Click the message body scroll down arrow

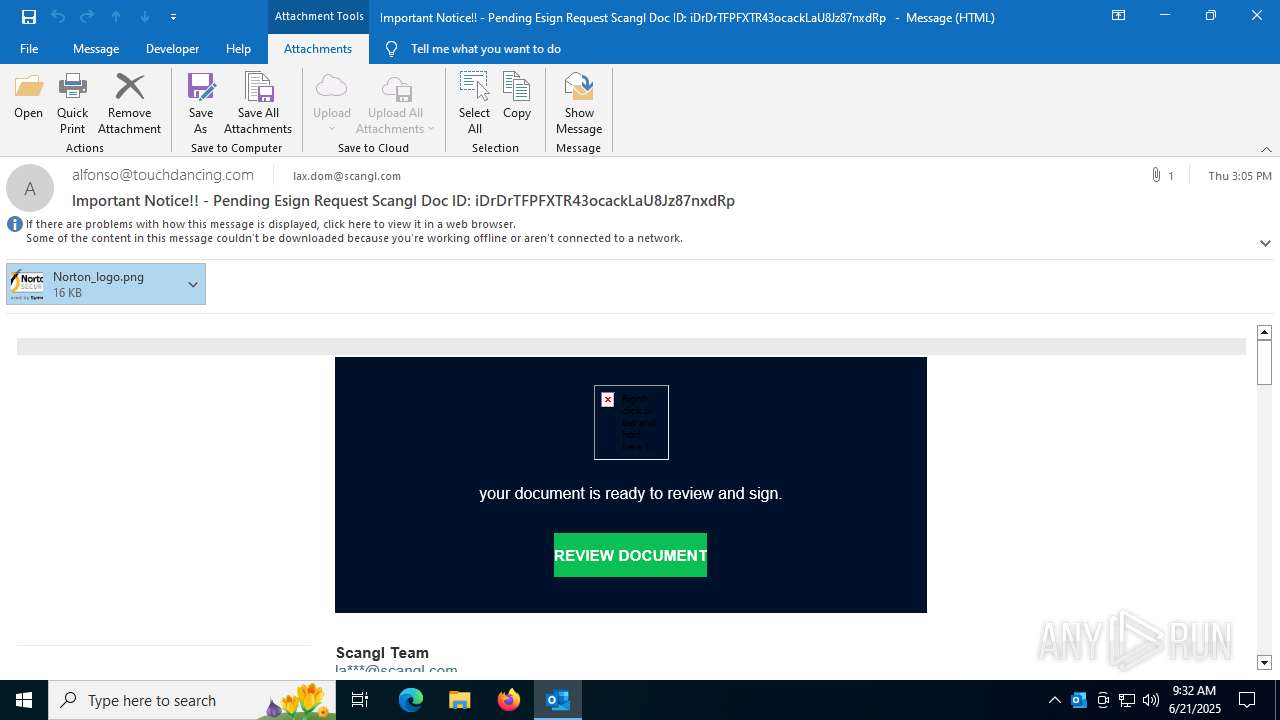click(1264, 662)
